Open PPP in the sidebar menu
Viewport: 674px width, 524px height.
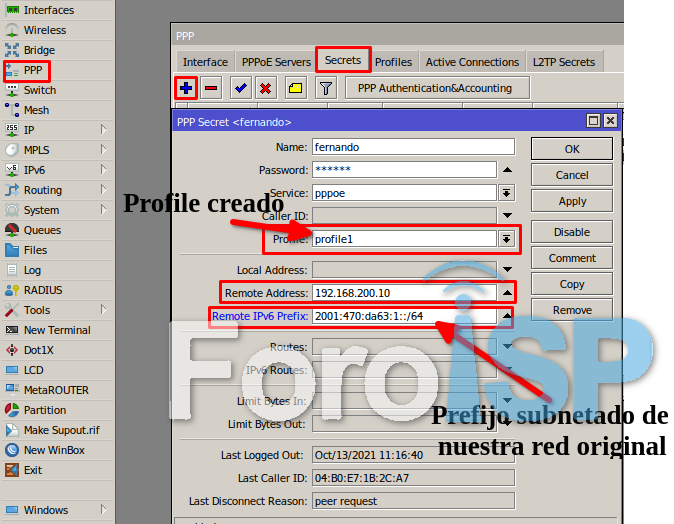tap(33, 70)
